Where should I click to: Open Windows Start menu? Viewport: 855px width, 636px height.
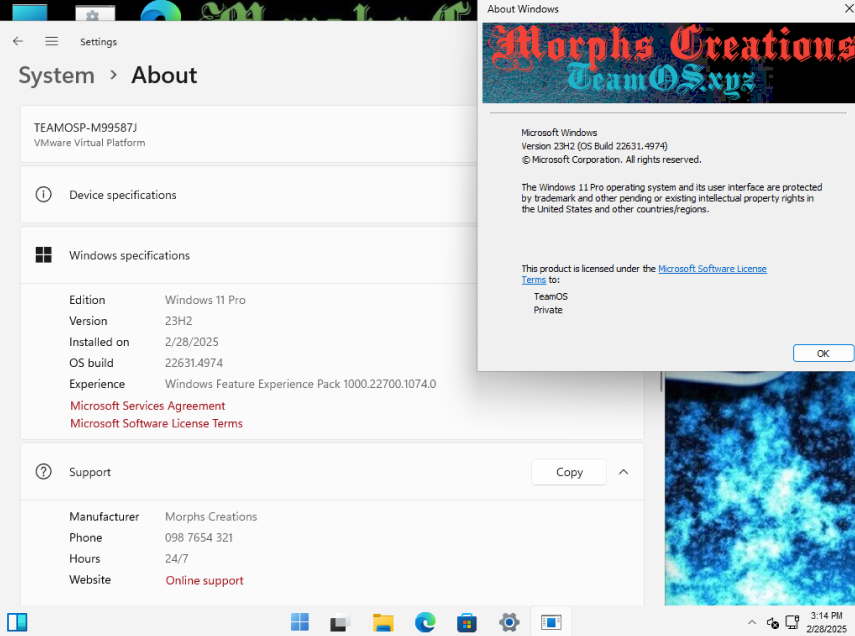click(x=300, y=622)
